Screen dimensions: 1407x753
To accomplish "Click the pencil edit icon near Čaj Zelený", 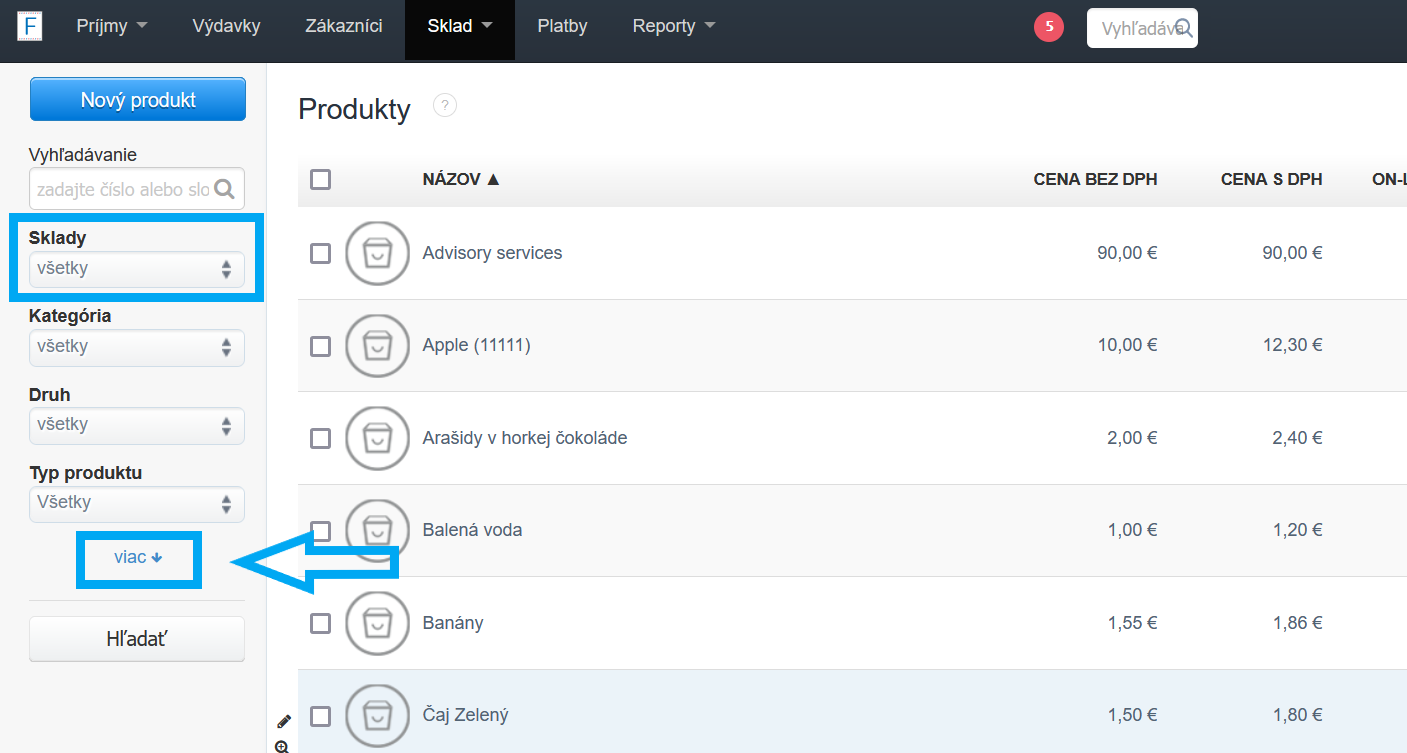I will 283,721.
